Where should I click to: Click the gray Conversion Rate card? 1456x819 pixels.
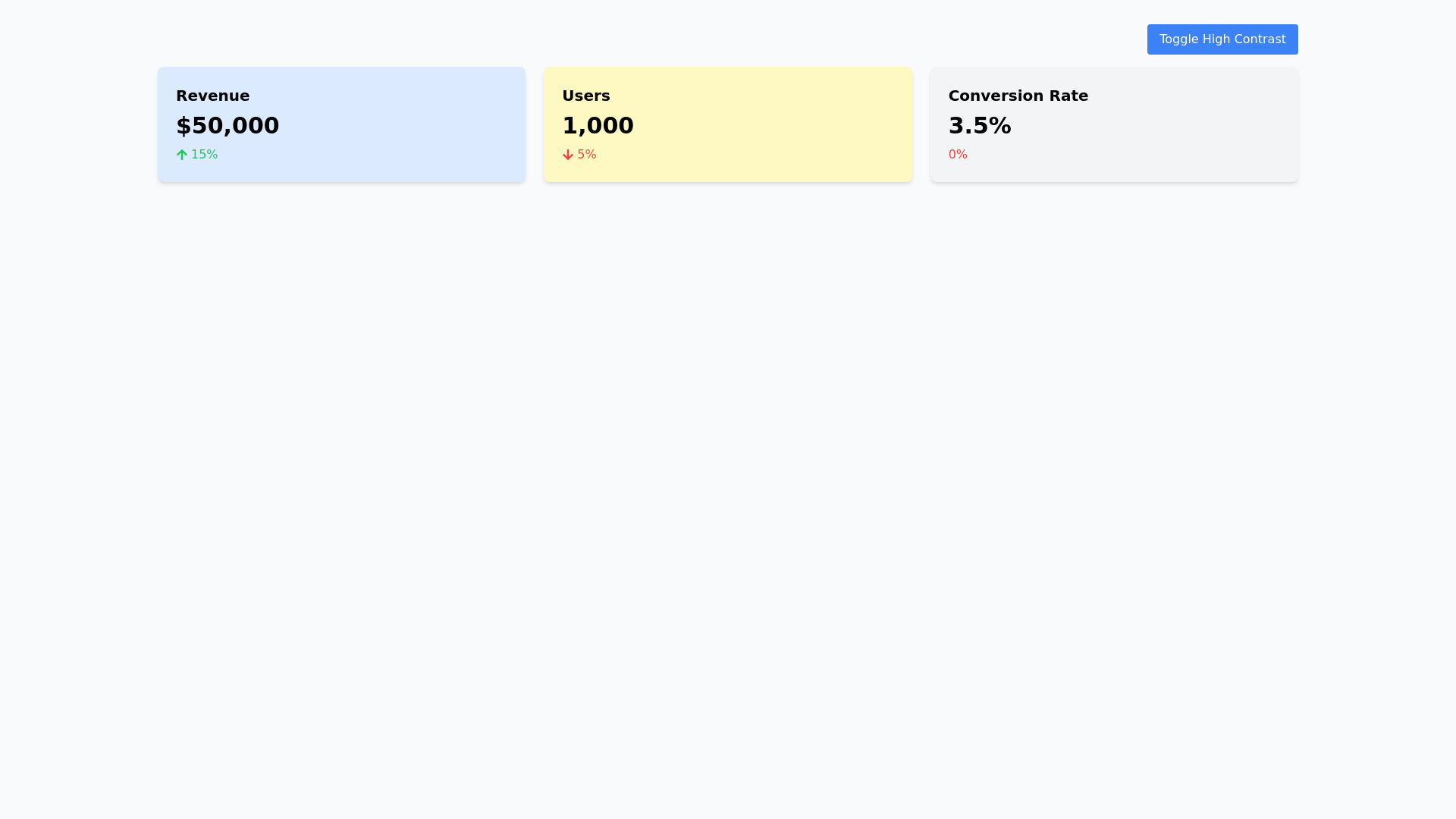[x=1113, y=124]
